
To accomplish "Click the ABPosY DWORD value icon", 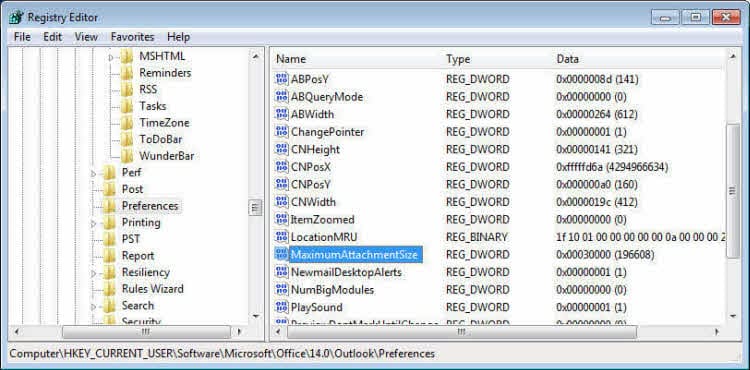I will (x=282, y=79).
